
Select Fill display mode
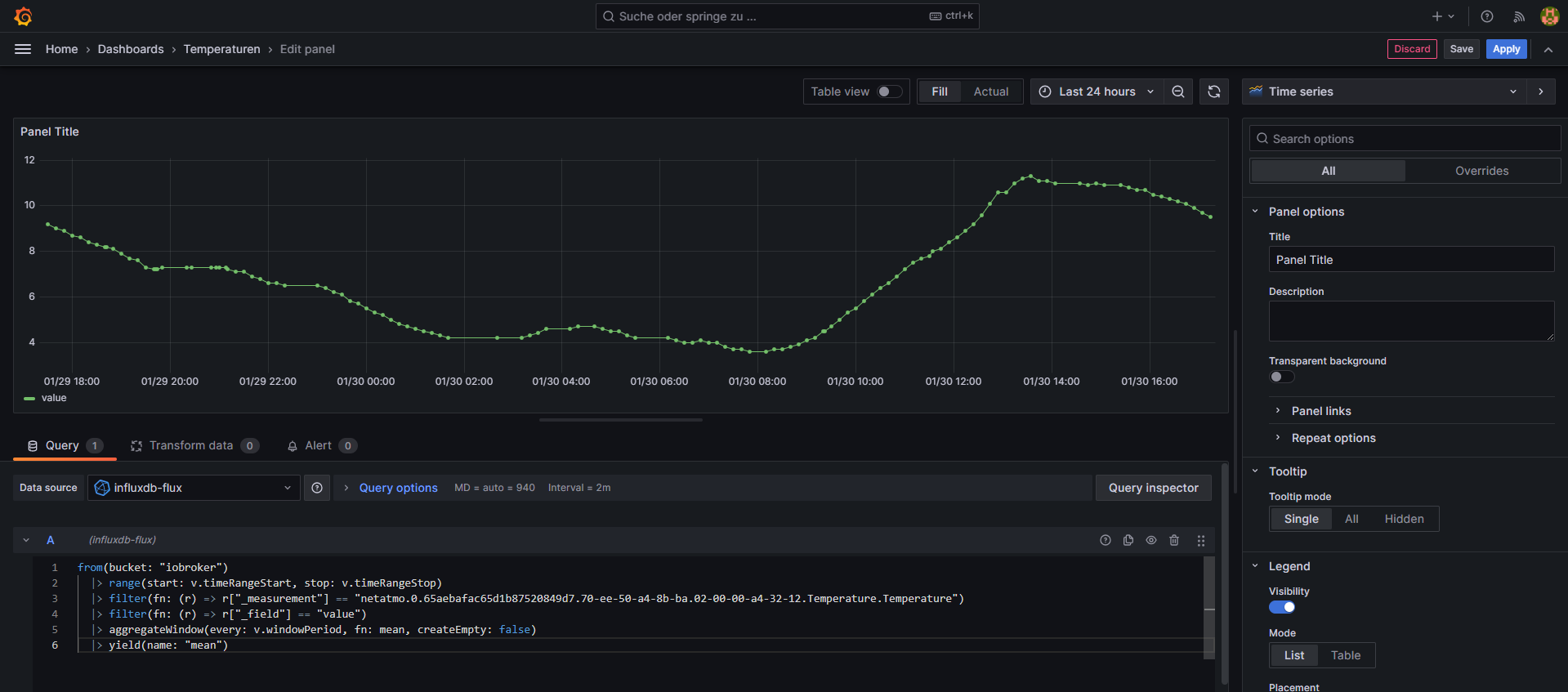click(940, 92)
